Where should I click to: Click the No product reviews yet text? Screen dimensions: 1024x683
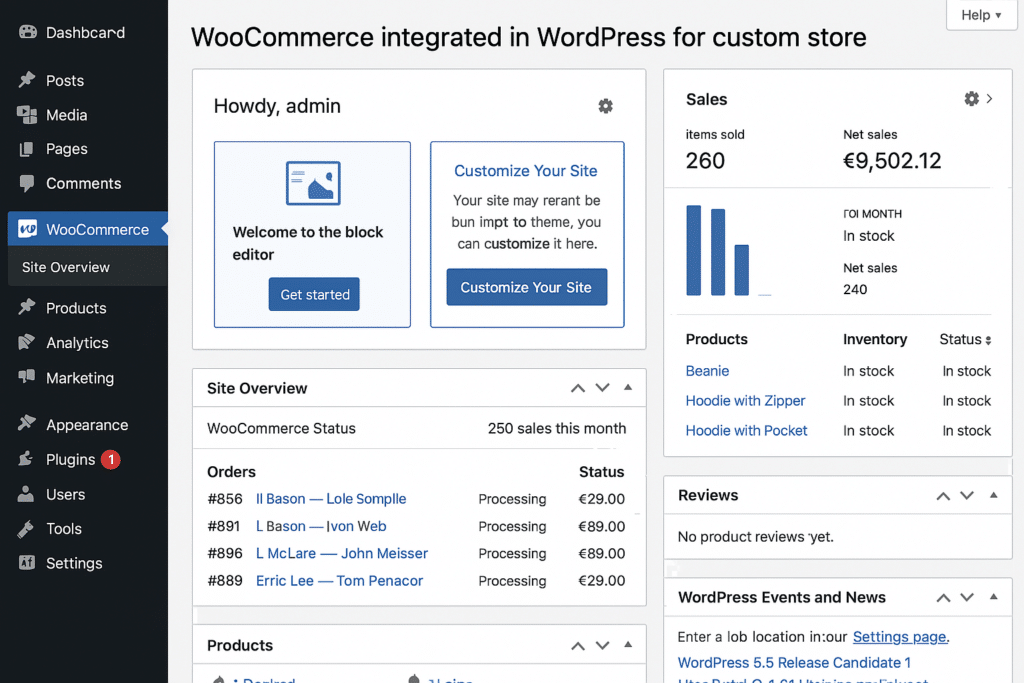pos(756,537)
